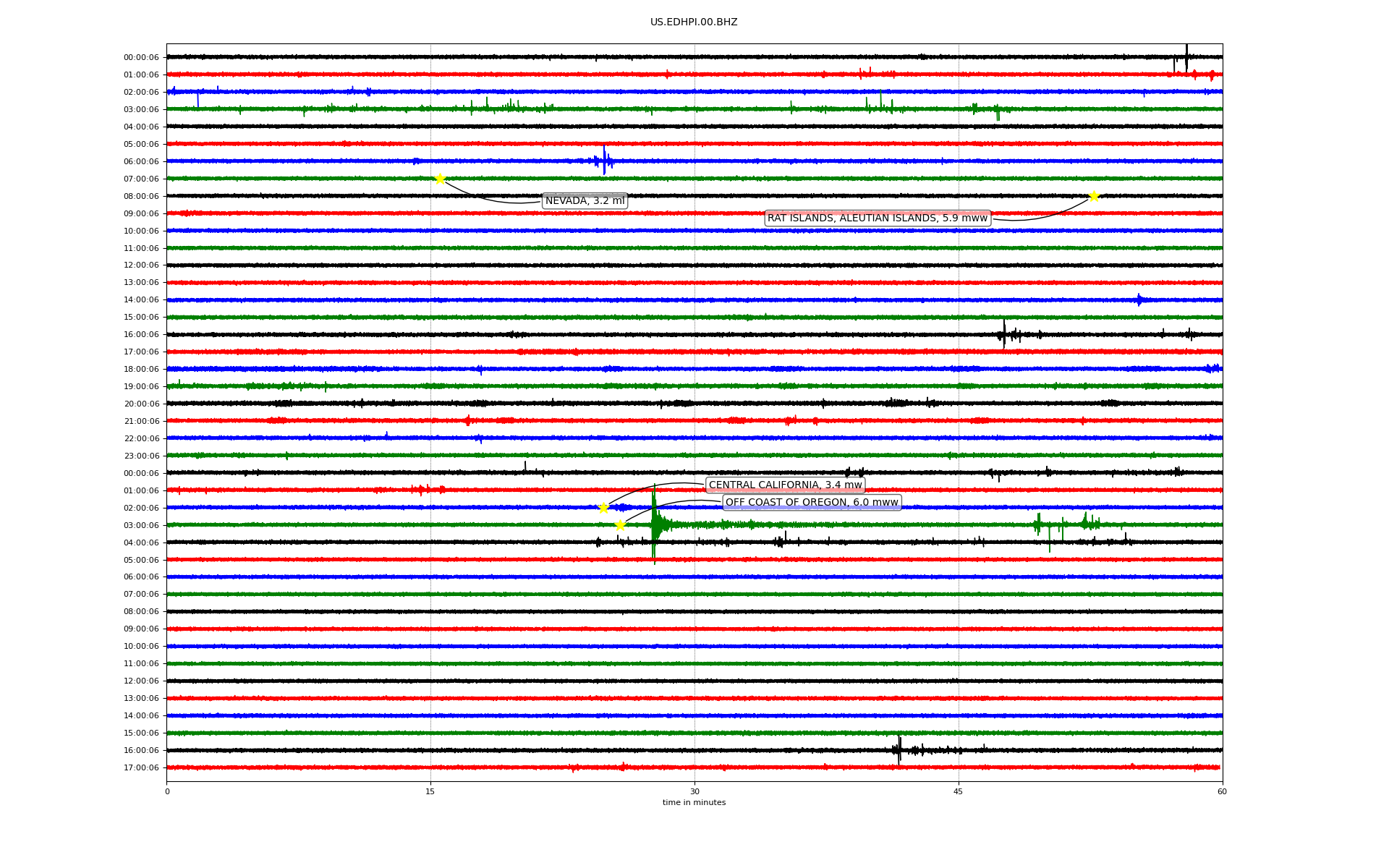Viewport: 1389px width, 868px height.
Task: Click the NEVADA, 3.2 ml annotation label
Action: 585,201
